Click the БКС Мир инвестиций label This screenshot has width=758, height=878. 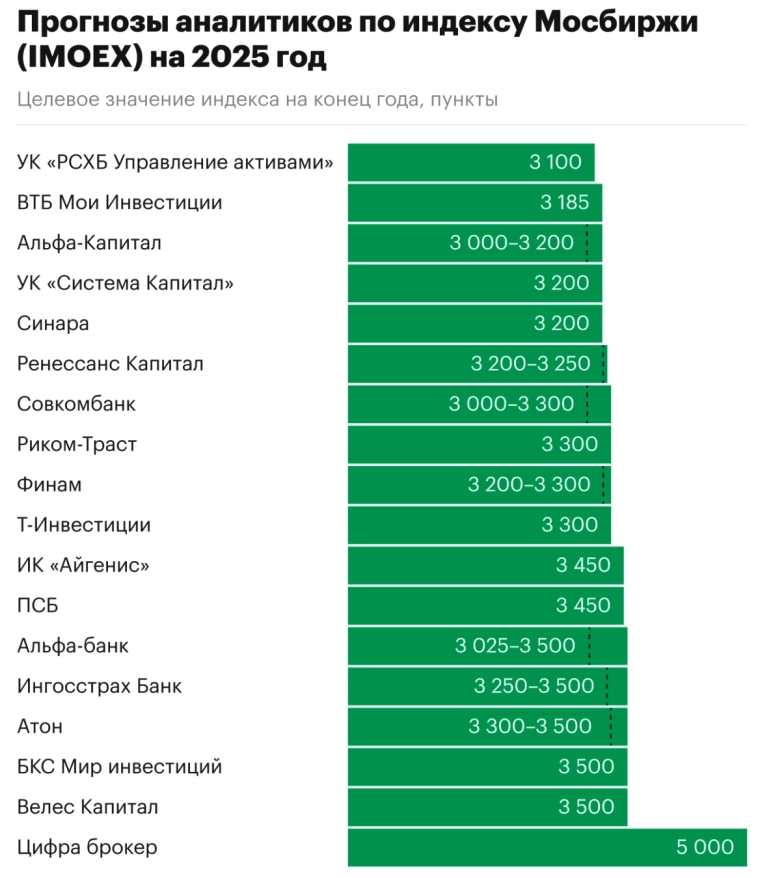pyautogui.click(x=119, y=767)
